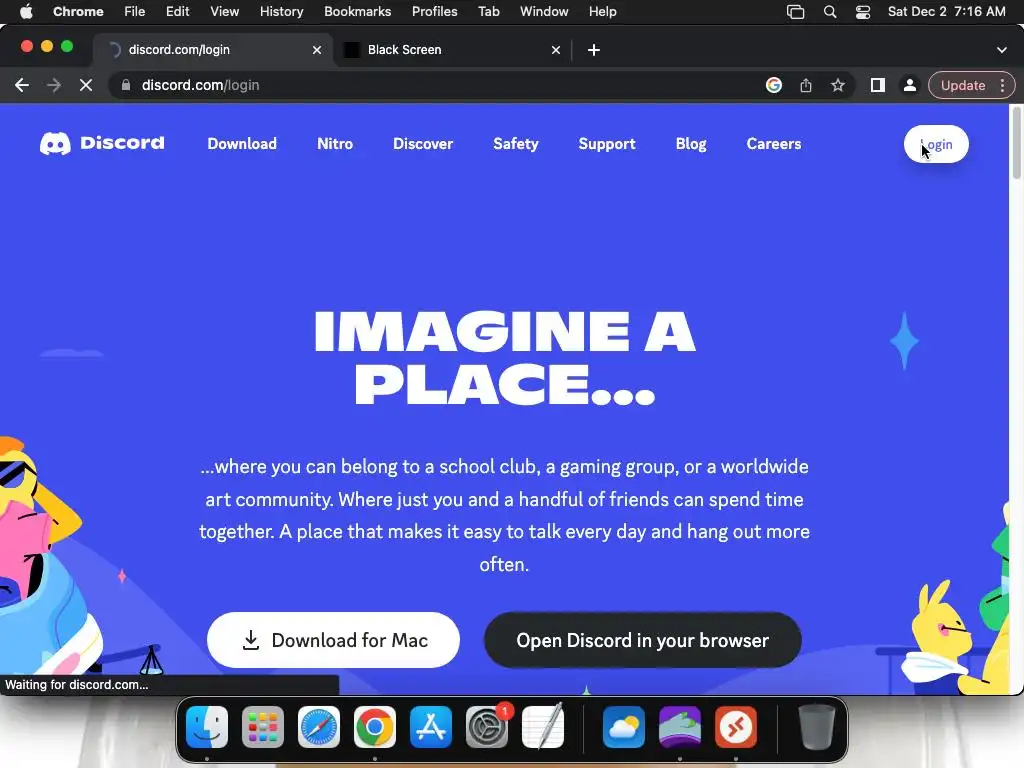1024x768 pixels.
Task: Open the red remote desktop app in Dock
Action: coord(736,727)
